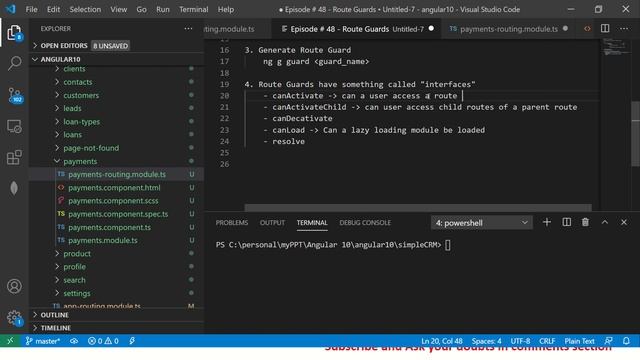Split the editor to the right
Viewport: 640px width, 360px height.
(605, 29)
